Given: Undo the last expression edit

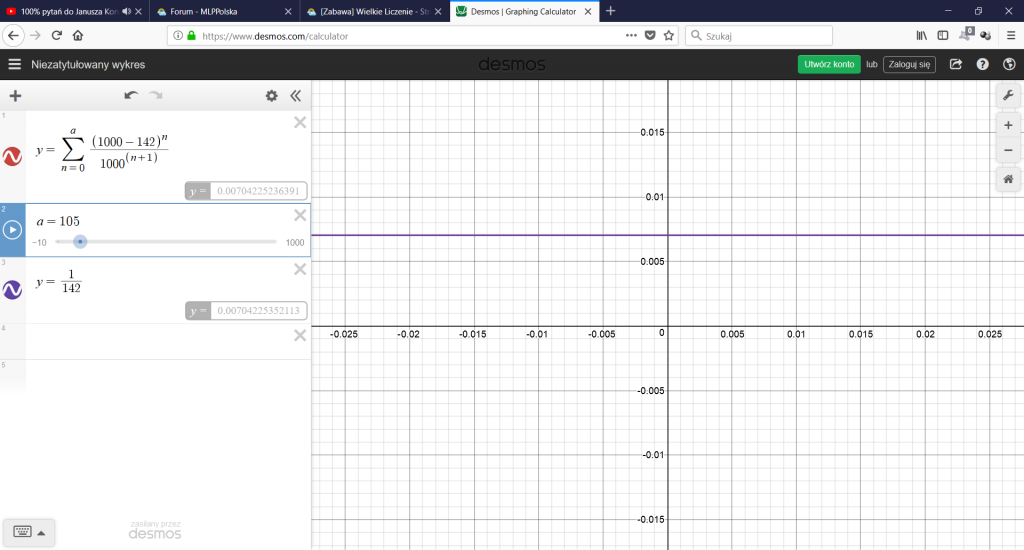Looking at the screenshot, I should (131, 96).
